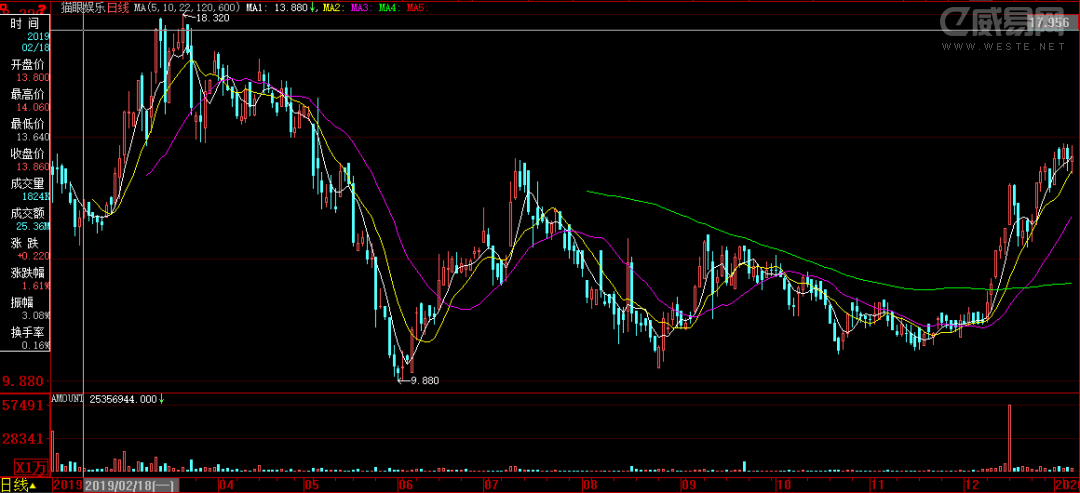The width and height of the screenshot is (1080, 493).
Task: Click the green arrow beside the AMOUNT value
Action: click(x=162, y=399)
